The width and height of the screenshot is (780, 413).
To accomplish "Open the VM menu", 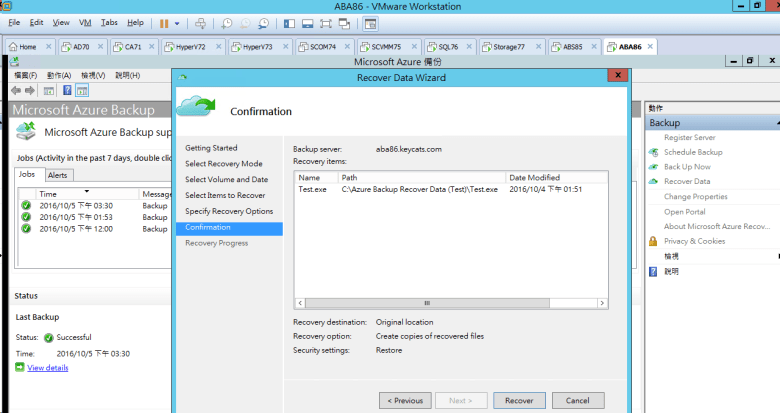I will coord(84,22).
